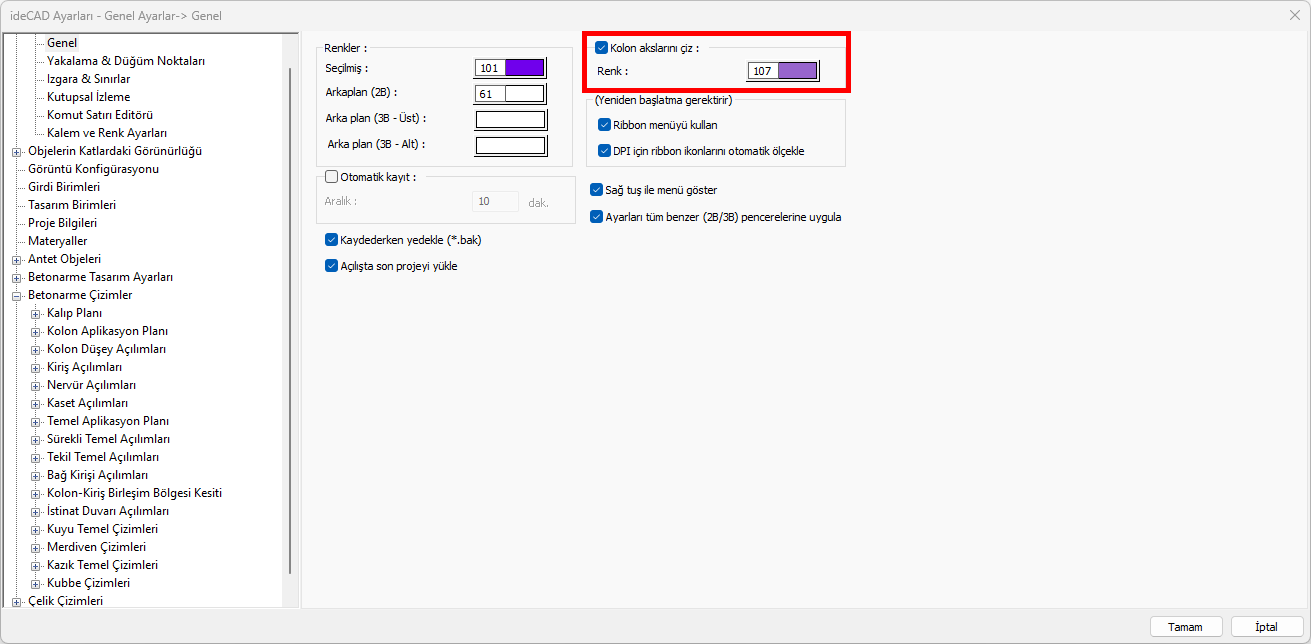Collapse the Betonarme Çizimler node
This screenshot has width=1311, height=644.
point(16,296)
